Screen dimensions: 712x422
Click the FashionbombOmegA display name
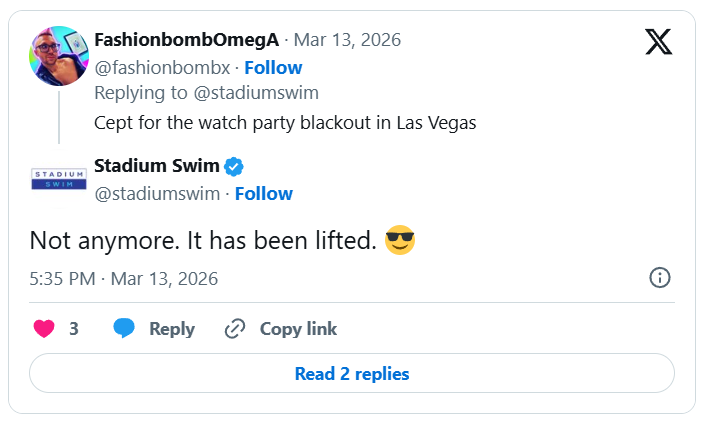click(x=186, y=40)
